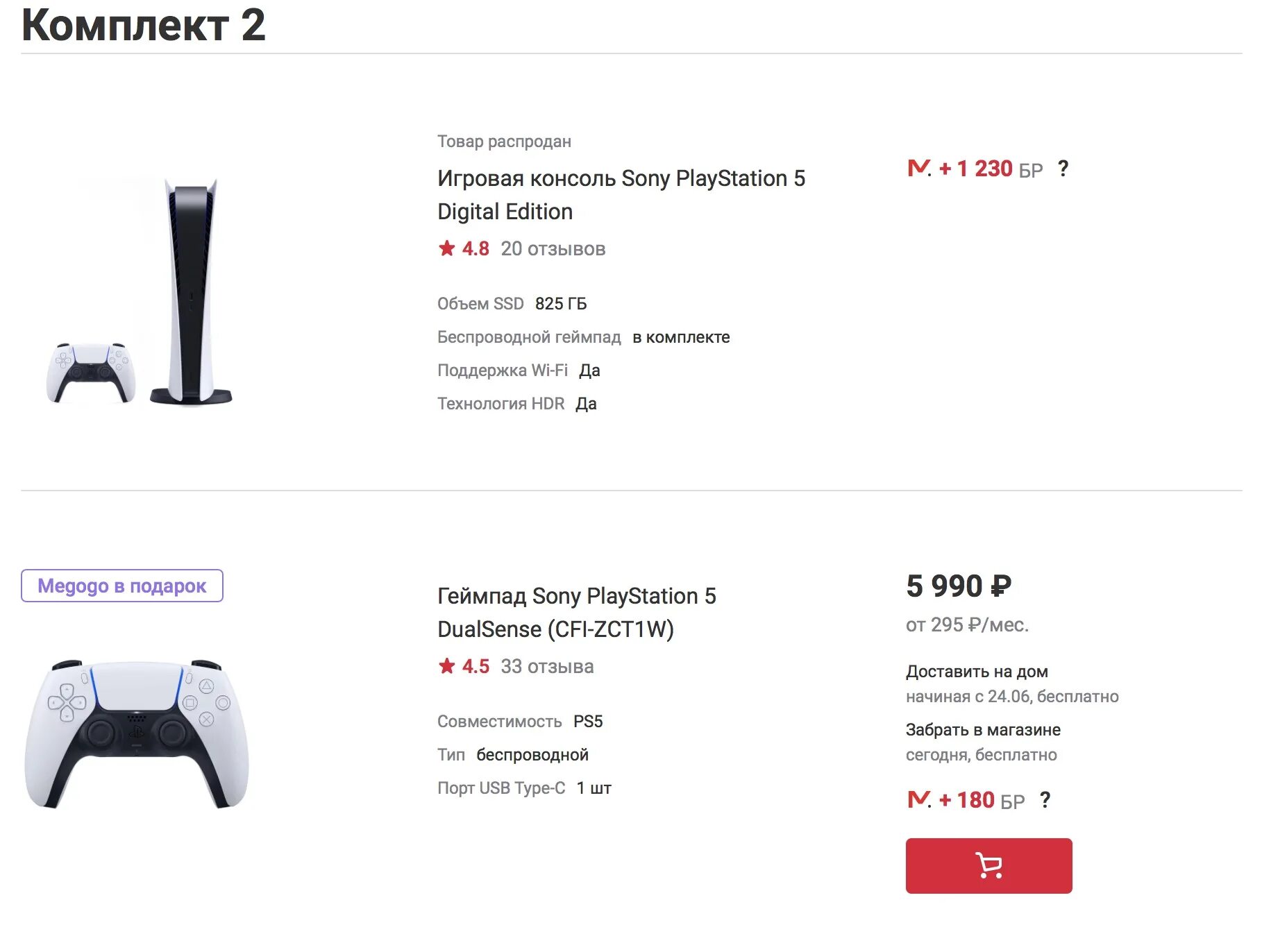Select Забрать в магазине pickup option

982,730
